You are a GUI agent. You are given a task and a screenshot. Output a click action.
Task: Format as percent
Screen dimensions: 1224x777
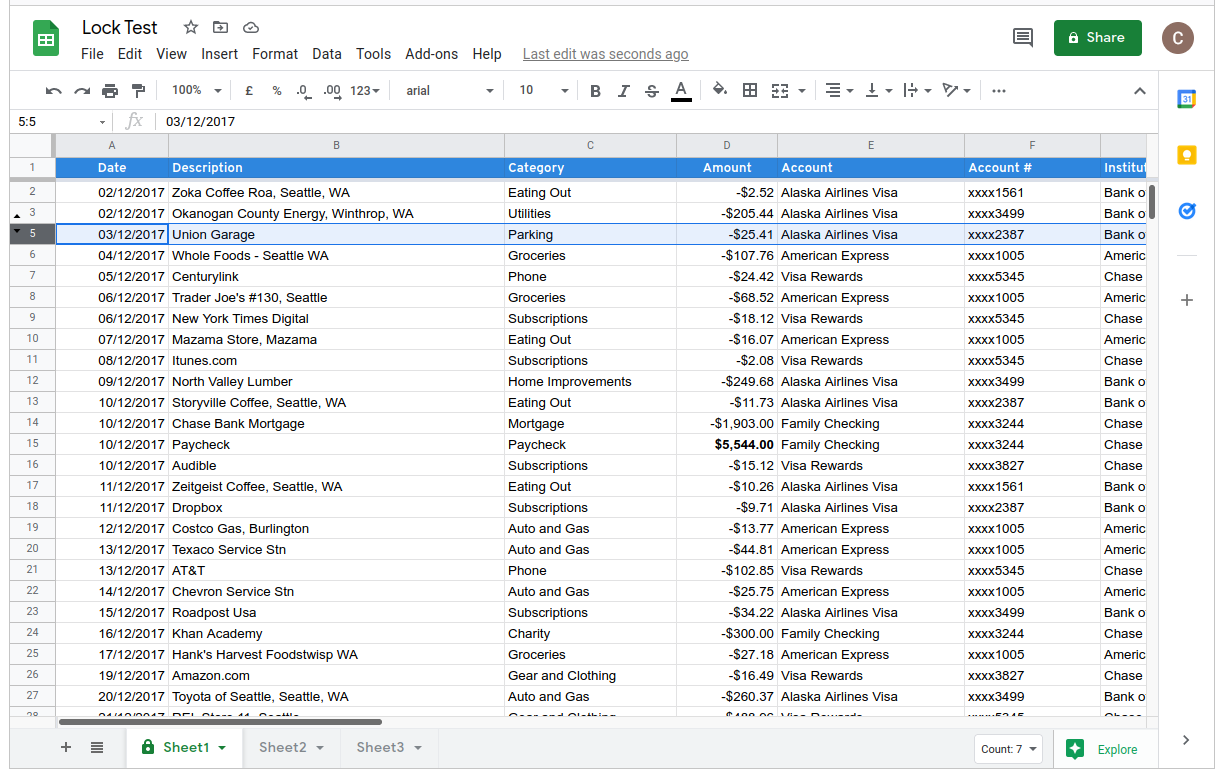click(277, 91)
